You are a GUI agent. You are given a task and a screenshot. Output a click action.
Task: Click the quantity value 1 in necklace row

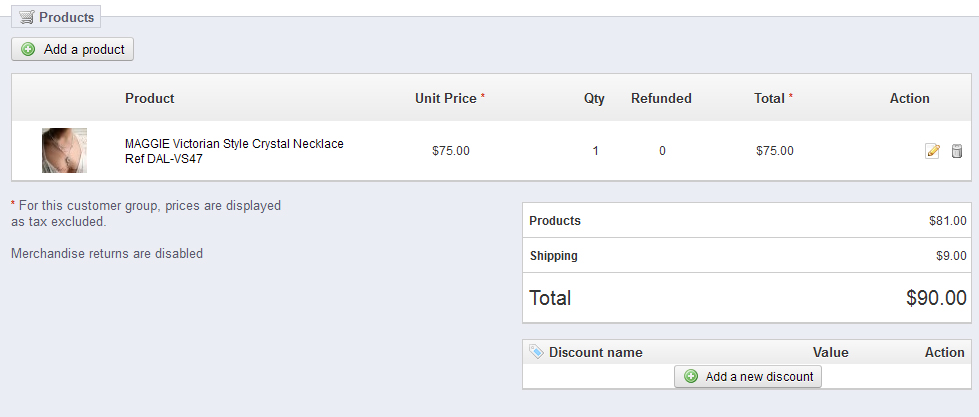[x=596, y=151]
